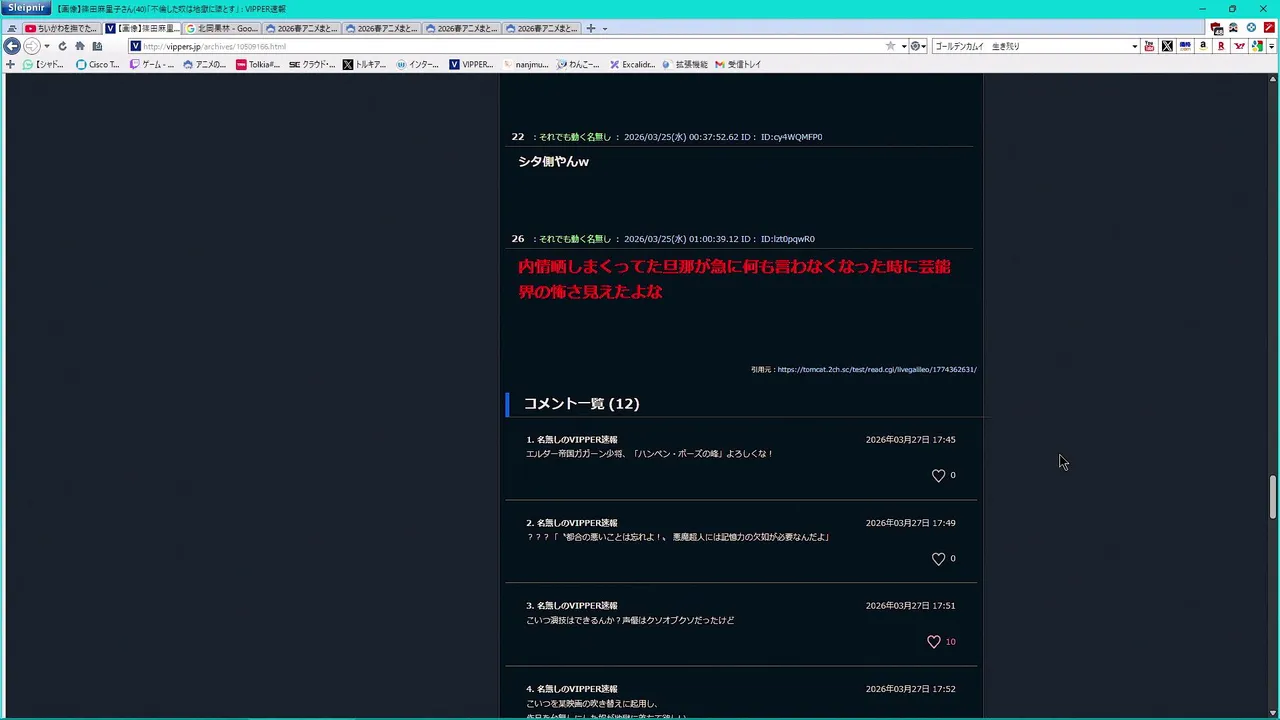Search with the X (Twitter) engine icon
Screen dimensions: 1280x720
1167,46
